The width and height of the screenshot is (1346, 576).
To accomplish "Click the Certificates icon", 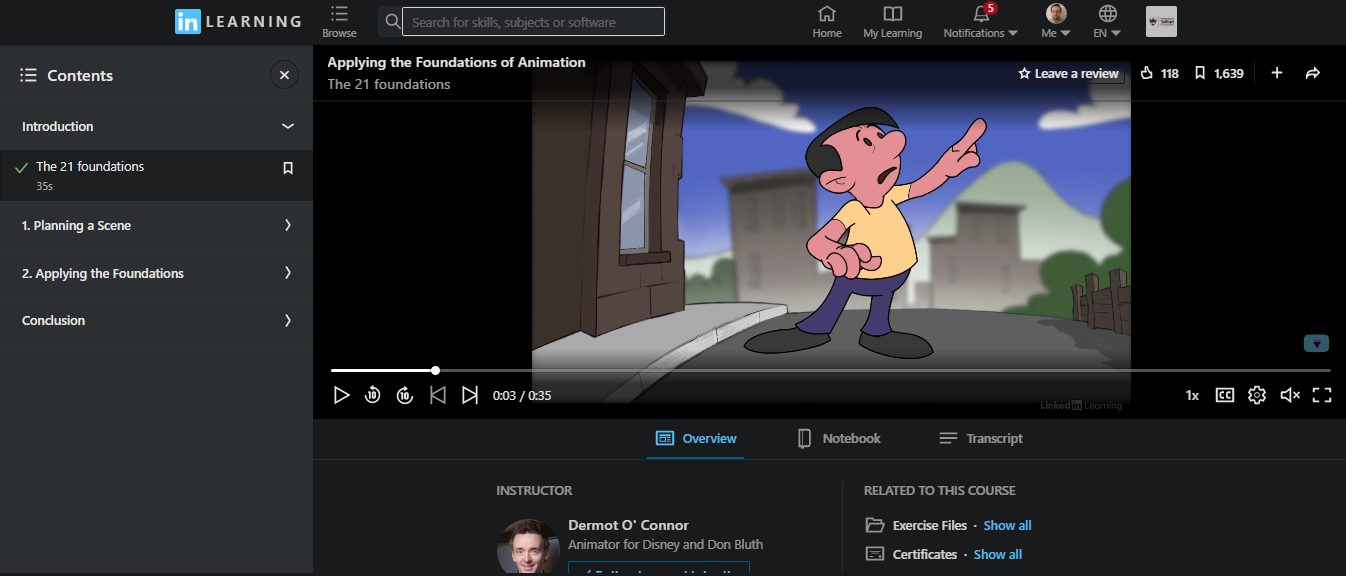I will [x=875, y=554].
